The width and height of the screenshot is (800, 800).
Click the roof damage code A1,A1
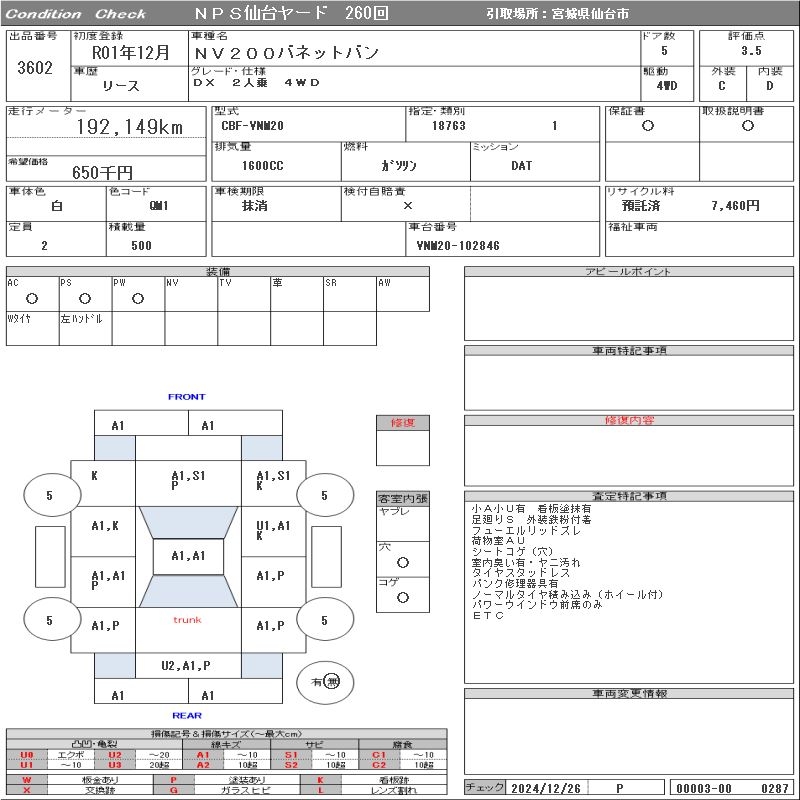click(188, 556)
